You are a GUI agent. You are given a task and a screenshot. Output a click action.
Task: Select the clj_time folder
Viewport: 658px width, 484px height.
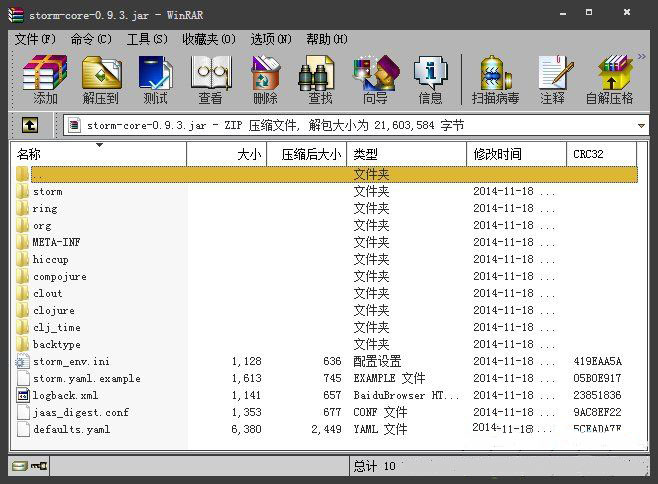click(57, 327)
